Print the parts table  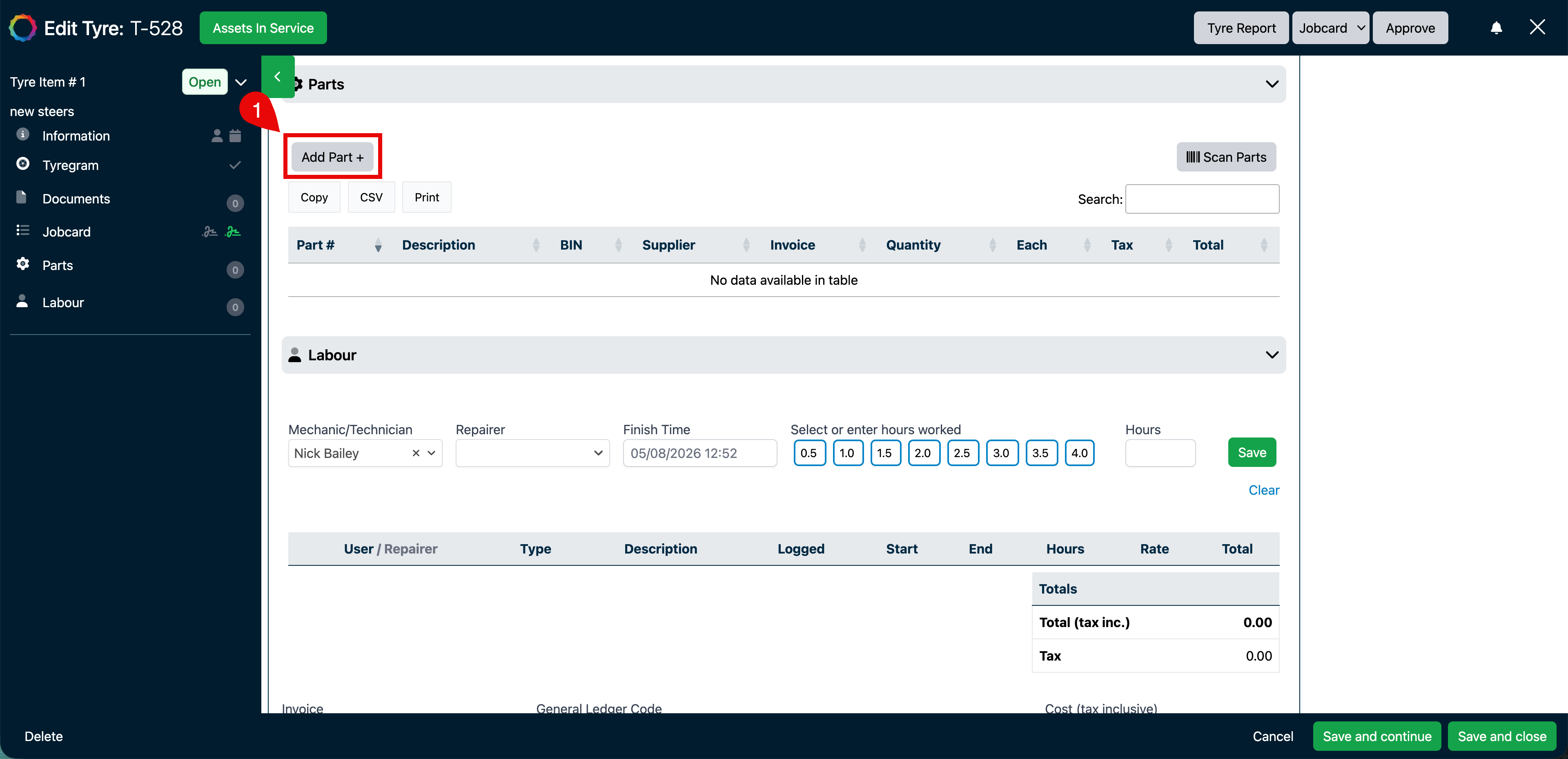point(427,197)
